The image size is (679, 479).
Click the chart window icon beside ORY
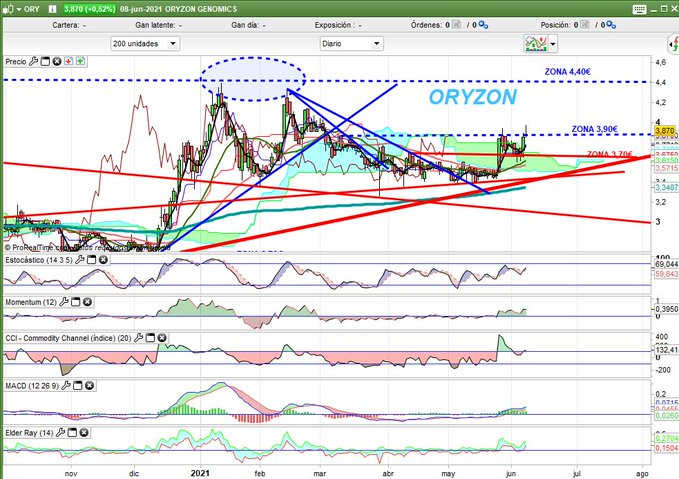(8, 9)
